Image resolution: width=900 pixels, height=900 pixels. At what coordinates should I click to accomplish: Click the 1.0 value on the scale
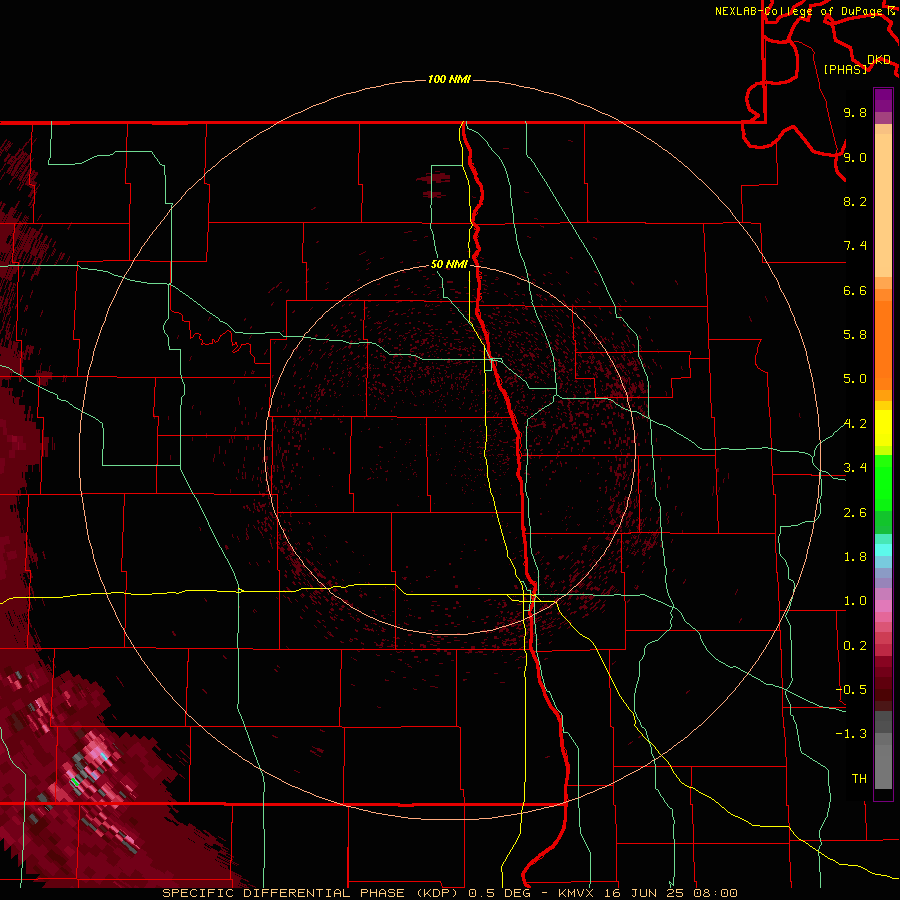pyautogui.click(x=855, y=601)
